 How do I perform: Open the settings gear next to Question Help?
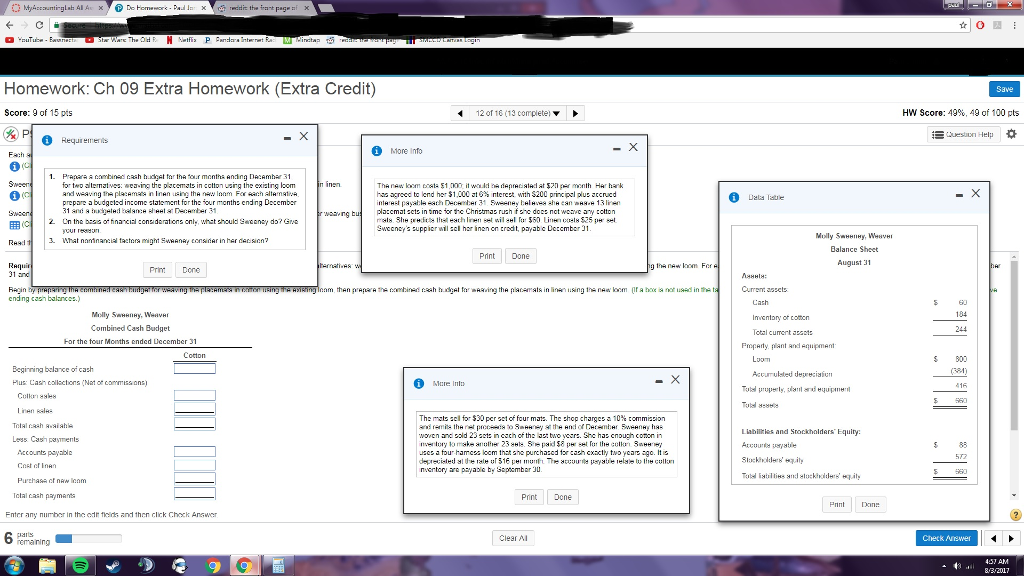tap(1012, 134)
